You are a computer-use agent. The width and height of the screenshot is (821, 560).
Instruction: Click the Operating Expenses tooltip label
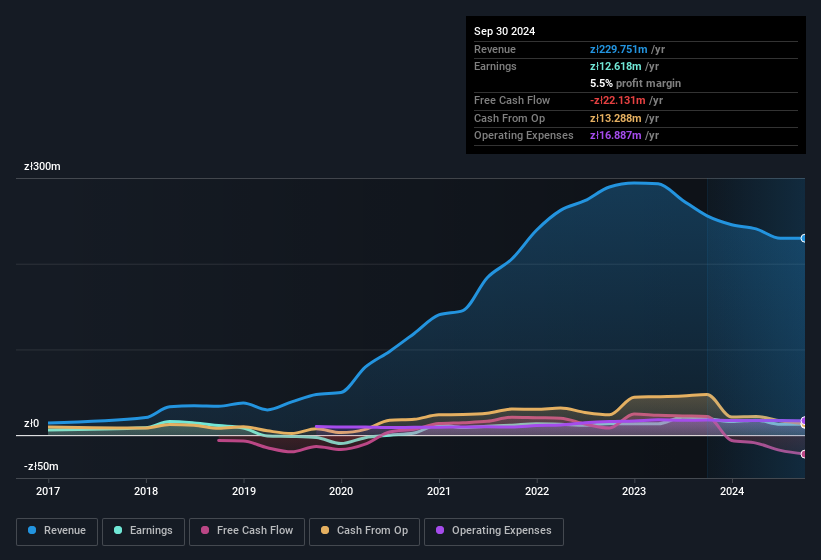524,136
